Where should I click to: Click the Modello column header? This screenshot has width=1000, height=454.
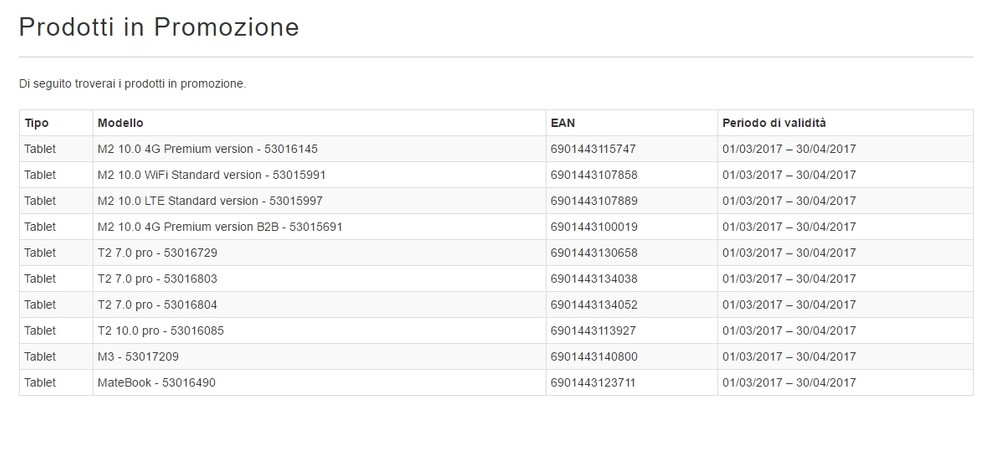(320, 123)
